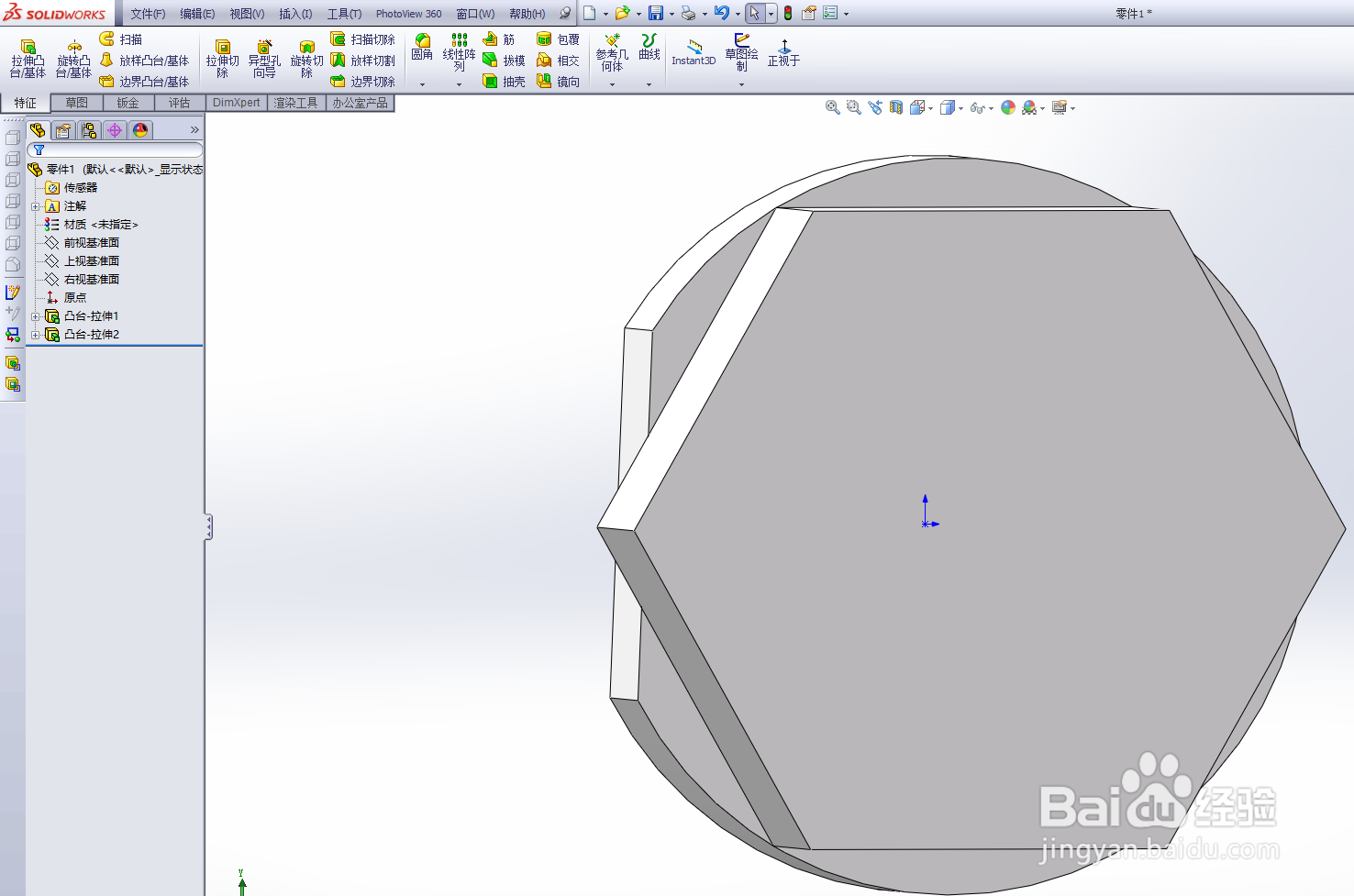Screen dimensions: 1354x896
Task: Toggle Instant3D mode
Action: (694, 53)
